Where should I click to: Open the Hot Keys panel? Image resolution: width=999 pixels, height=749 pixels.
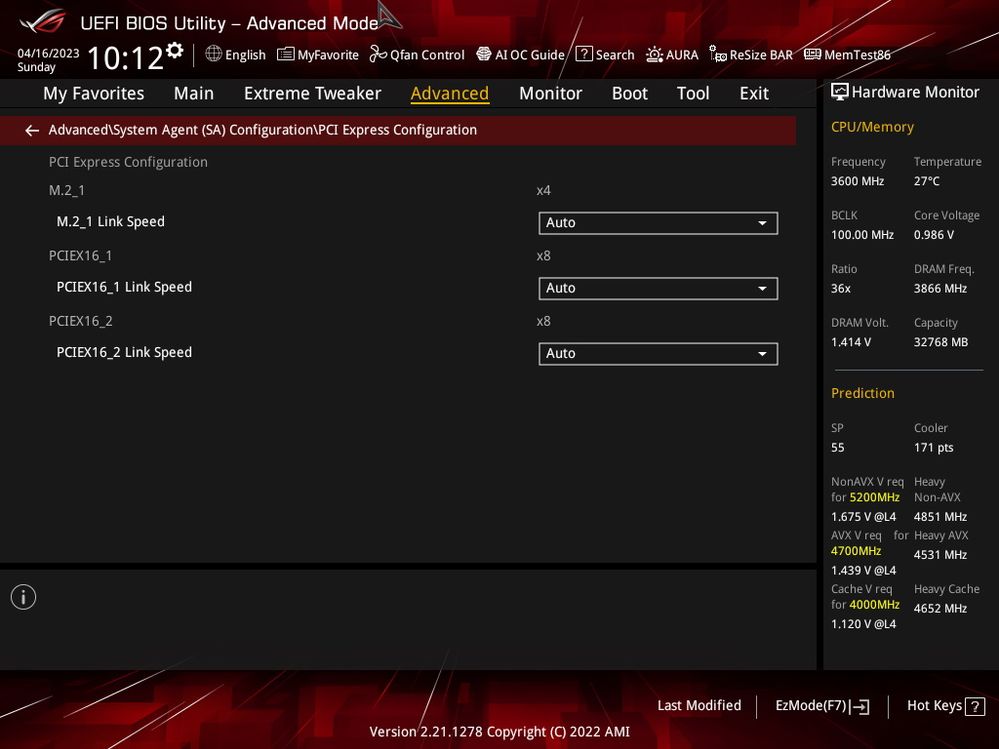(x=943, y=706)
